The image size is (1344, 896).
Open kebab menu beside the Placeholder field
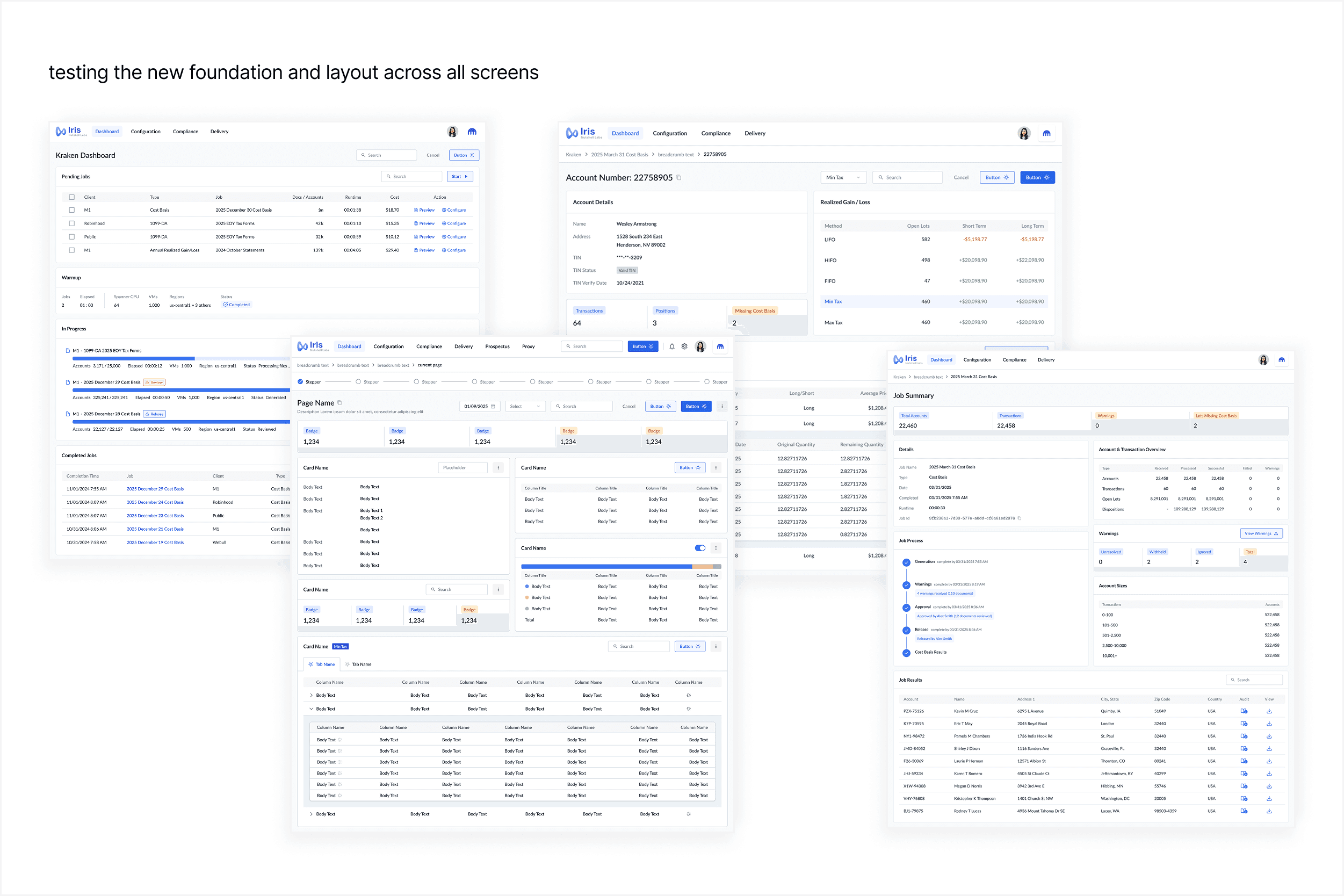click(498, 467)
